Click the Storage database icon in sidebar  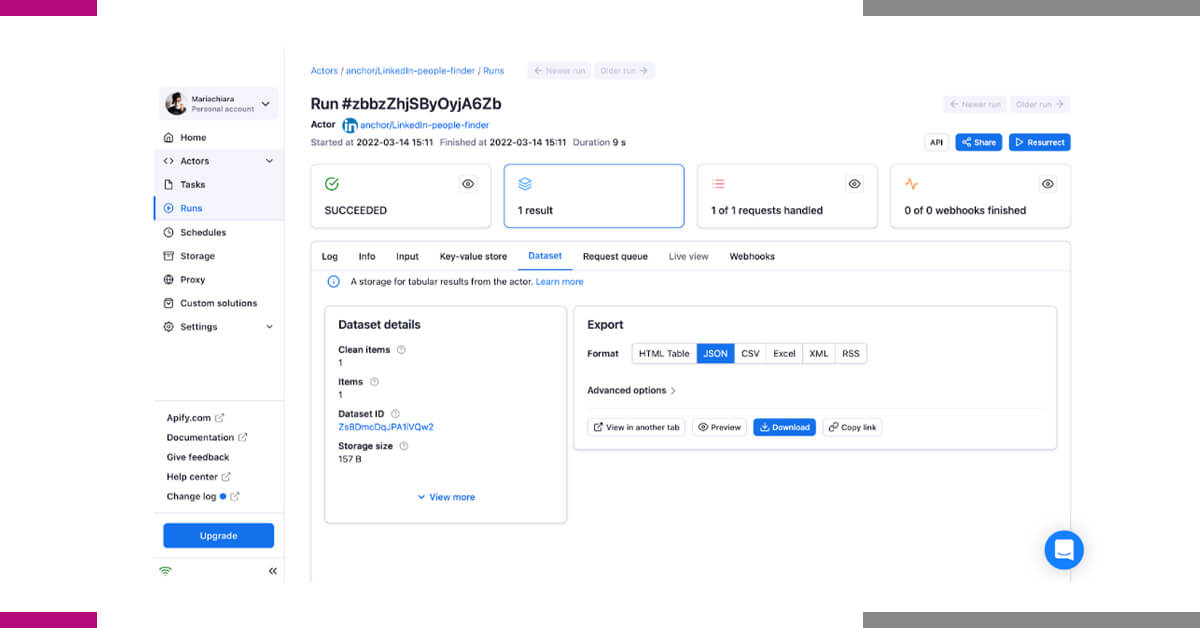[168, 256]
